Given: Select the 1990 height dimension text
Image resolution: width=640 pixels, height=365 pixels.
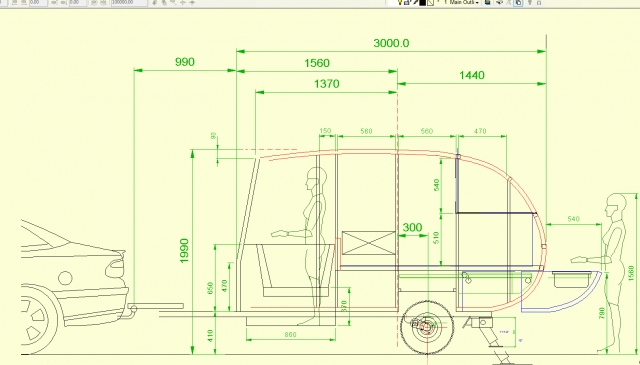Looking at the screenshot, I should [x=184, y=251].
